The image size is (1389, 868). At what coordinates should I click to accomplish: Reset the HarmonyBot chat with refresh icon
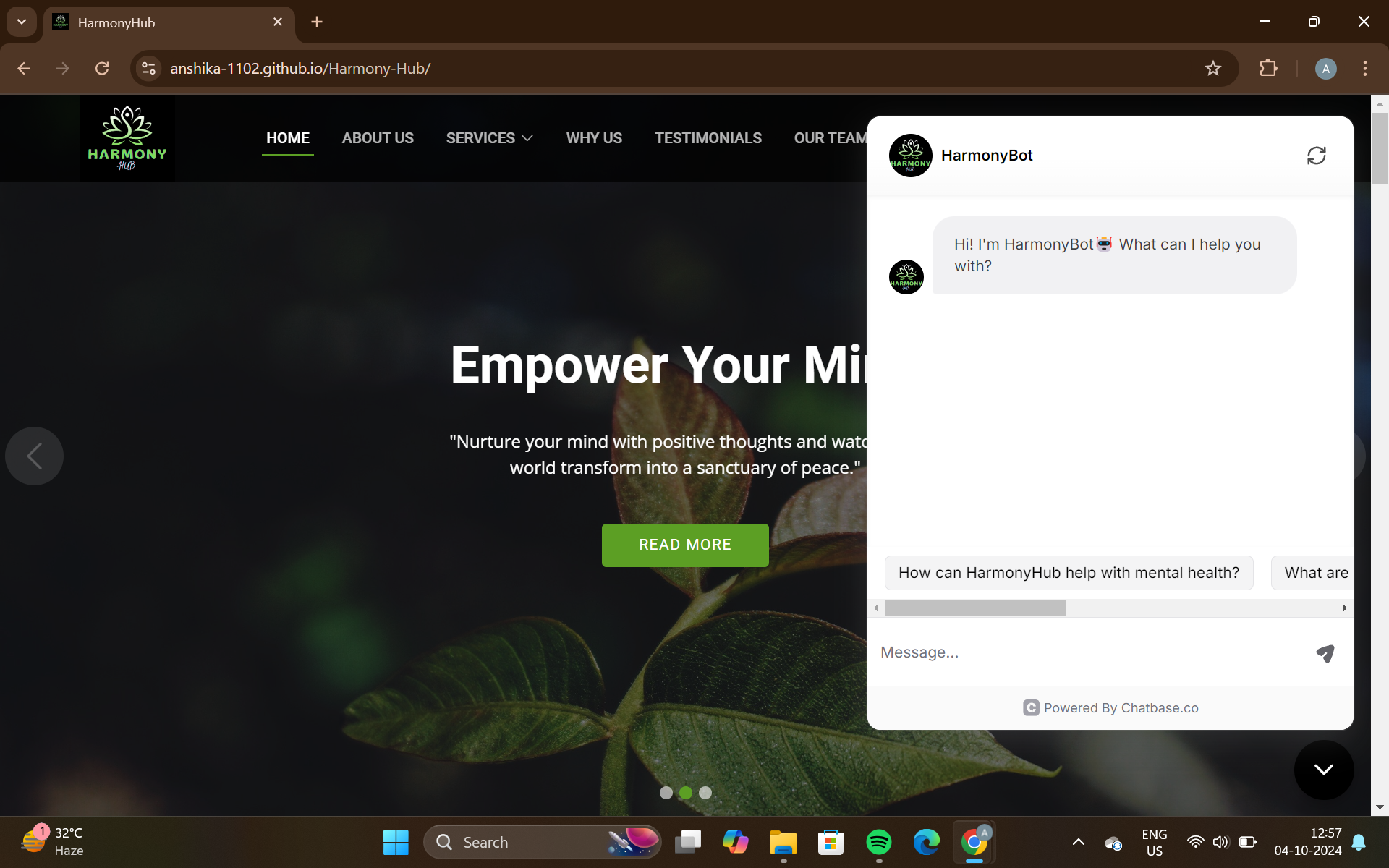pos(1316,156)
